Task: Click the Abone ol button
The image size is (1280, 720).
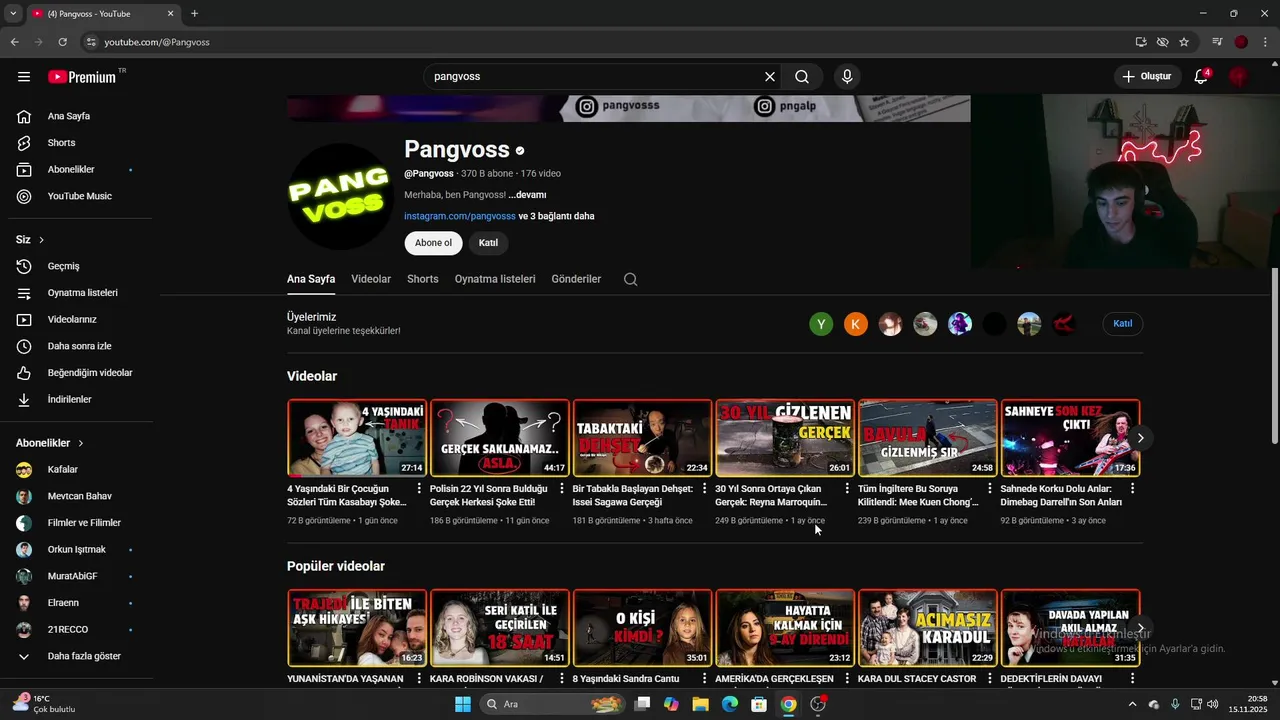Action: pyautogui.click(x=433, y=243)
